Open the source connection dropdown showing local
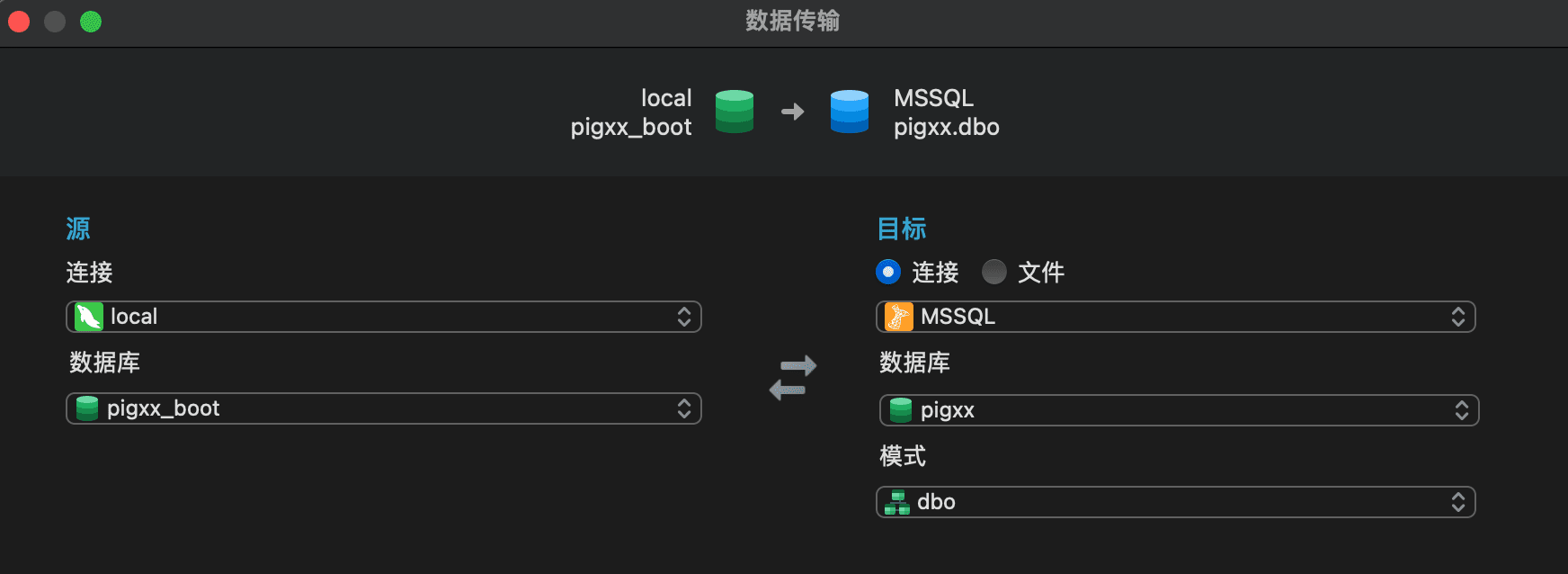1568x574 pixels. point(384,317)
